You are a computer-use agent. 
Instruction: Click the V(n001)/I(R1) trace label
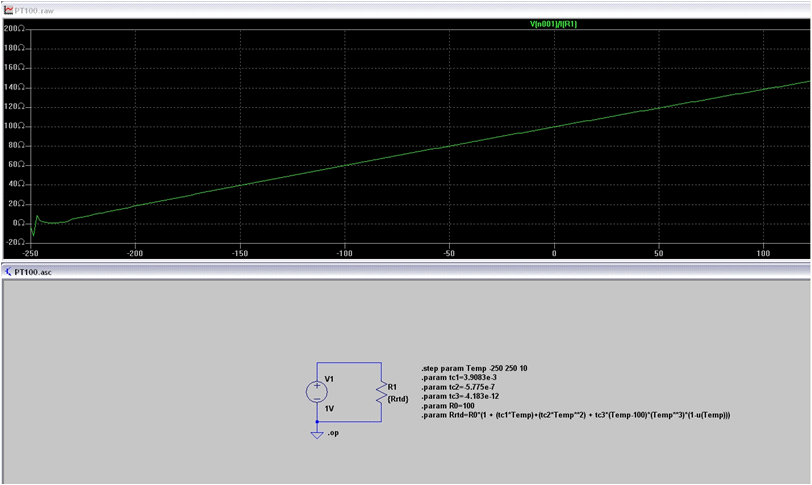[x=553, y=24]
